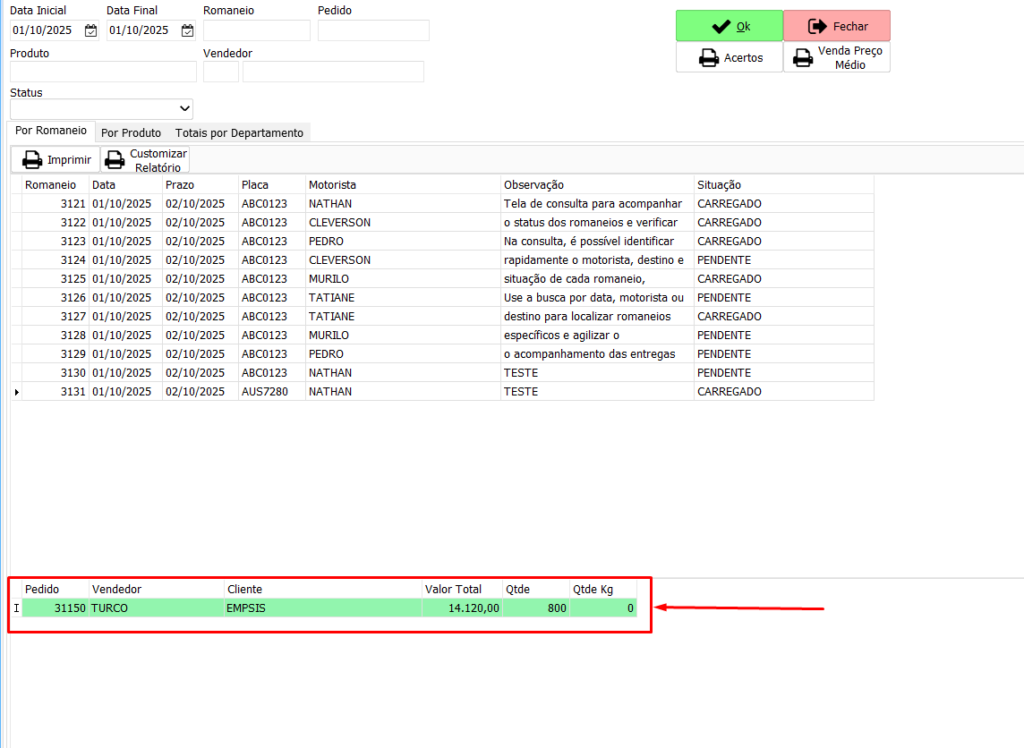Print the Acertos report
Viewport: 1024px width, 748px height.
[729, 58]
